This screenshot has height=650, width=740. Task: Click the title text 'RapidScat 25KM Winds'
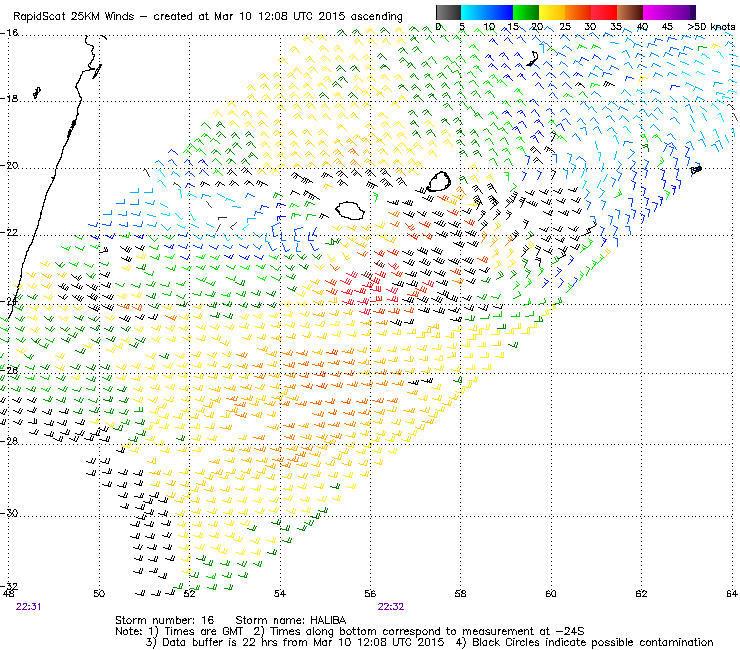74,17
